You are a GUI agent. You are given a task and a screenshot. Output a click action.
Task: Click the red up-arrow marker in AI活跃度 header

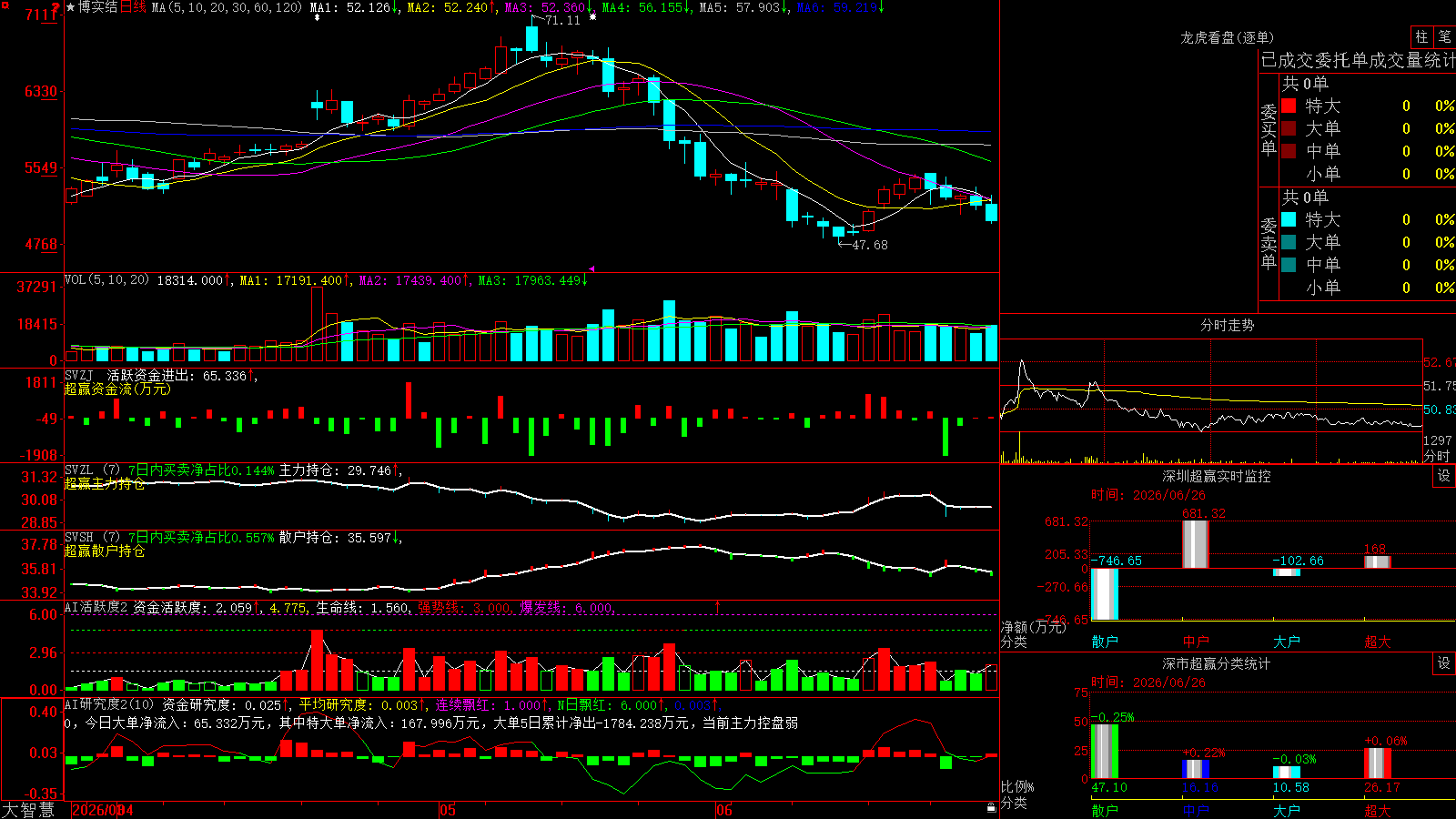717,606
